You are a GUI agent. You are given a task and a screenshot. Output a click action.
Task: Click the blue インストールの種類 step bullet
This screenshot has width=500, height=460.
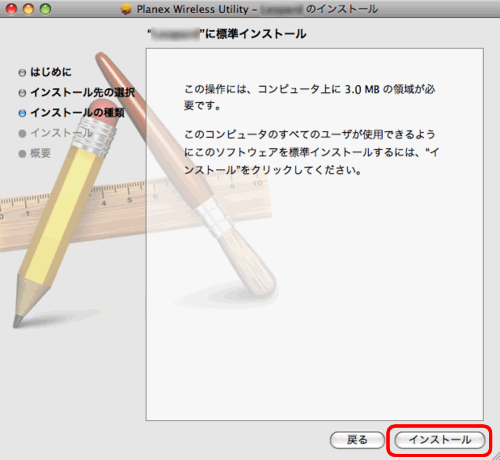point(22,113)
